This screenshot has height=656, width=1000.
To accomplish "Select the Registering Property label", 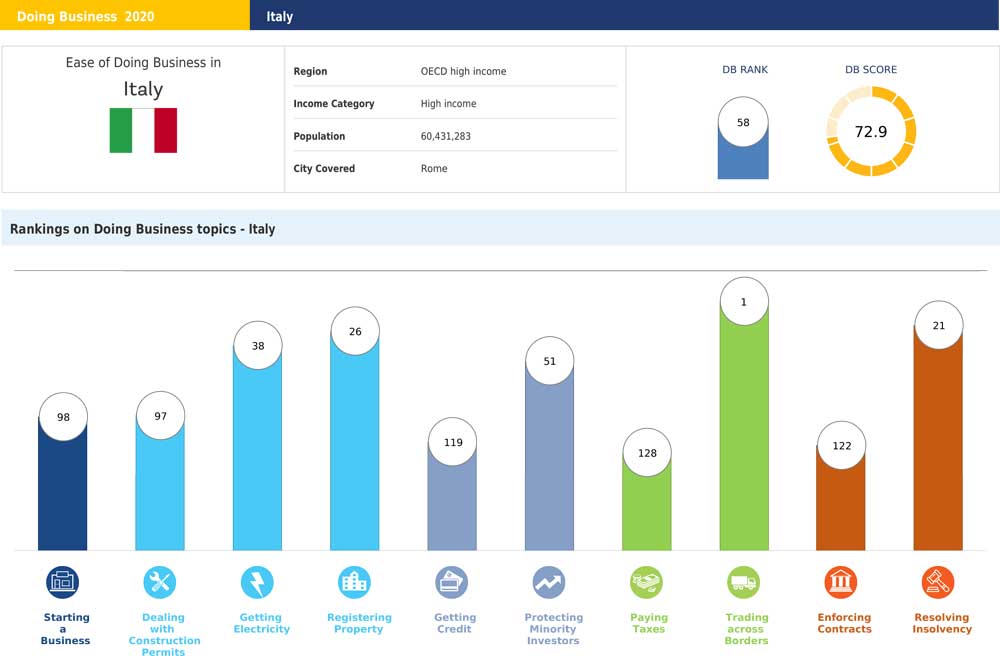I will (x=359, y=623).
